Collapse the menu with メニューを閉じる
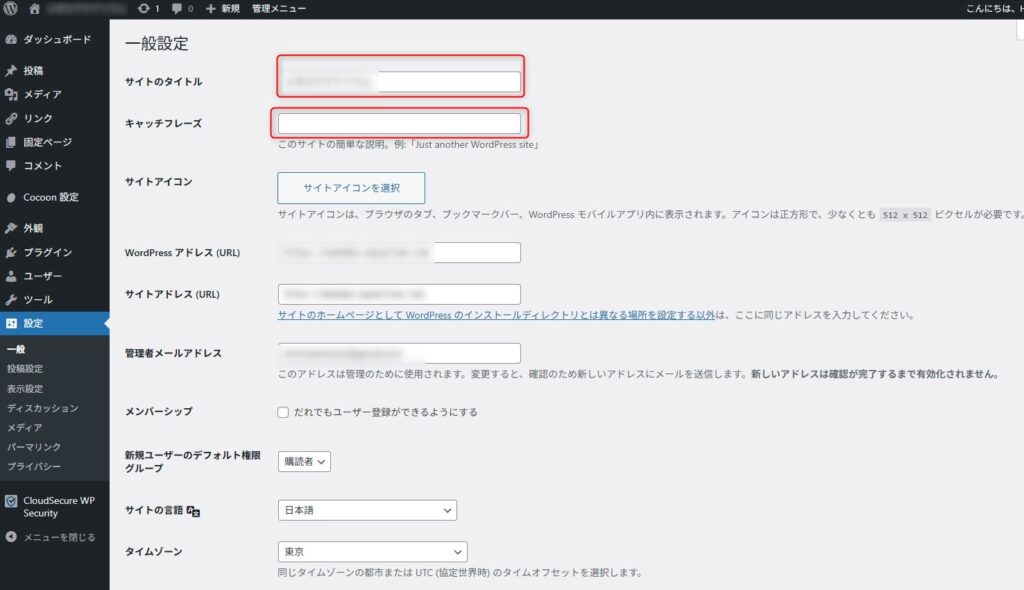The image size is (1024, 590). point(58,537)
